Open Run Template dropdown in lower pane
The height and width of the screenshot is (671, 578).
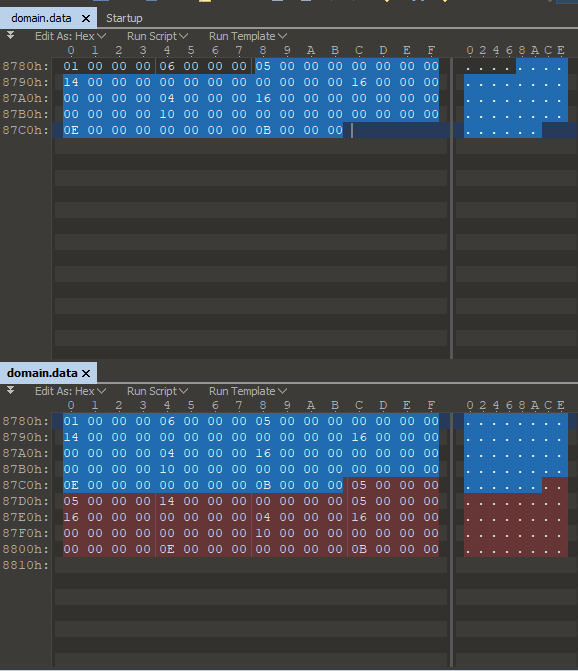click(248, 391)
